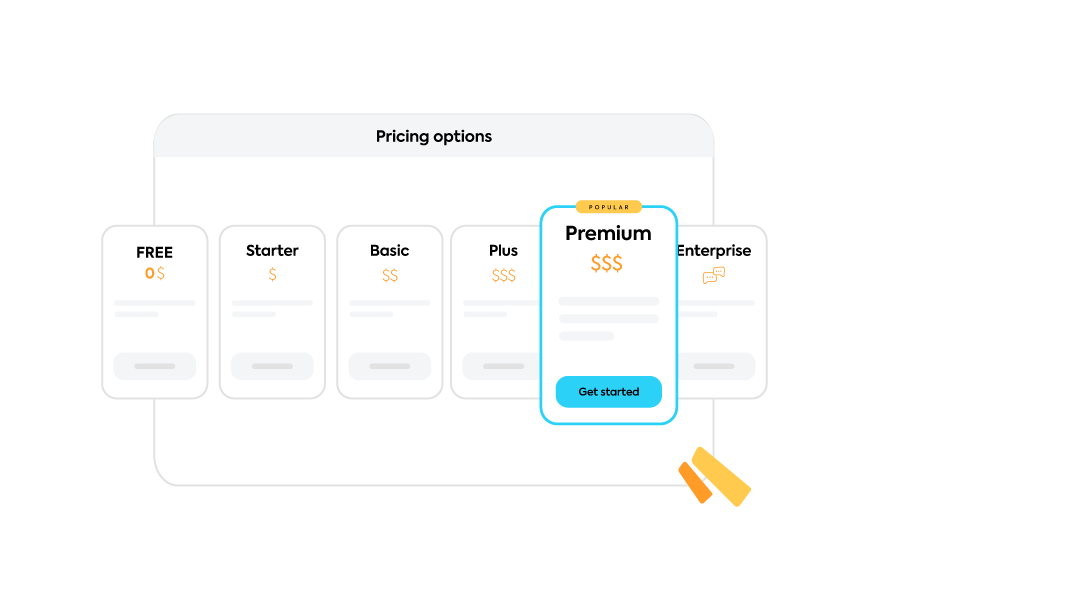Click the yellow POPULAR badge

[609, 207]
